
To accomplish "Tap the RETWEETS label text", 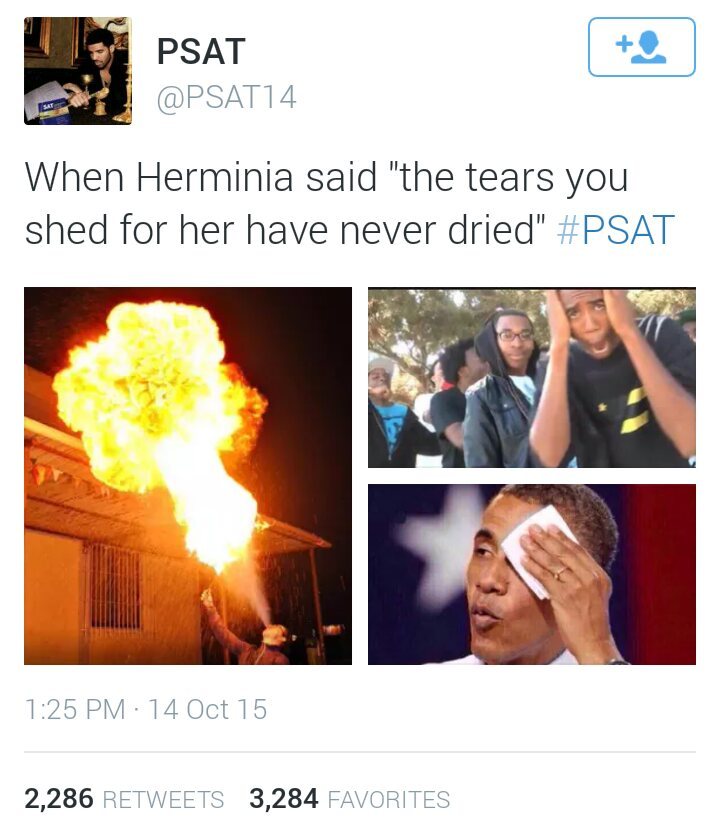I will (163, 800).
